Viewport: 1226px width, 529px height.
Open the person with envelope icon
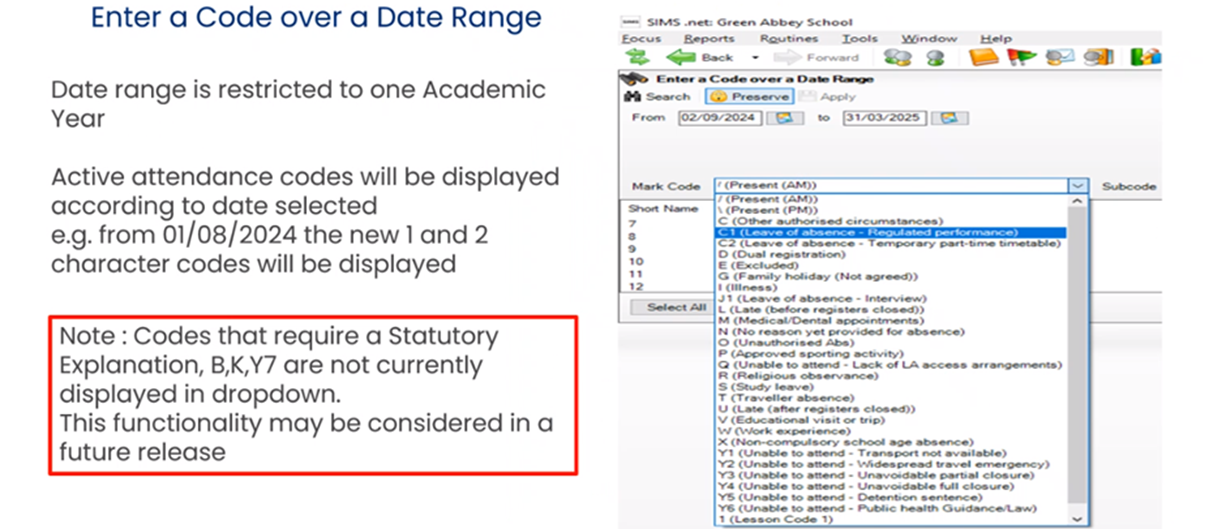1059,57
